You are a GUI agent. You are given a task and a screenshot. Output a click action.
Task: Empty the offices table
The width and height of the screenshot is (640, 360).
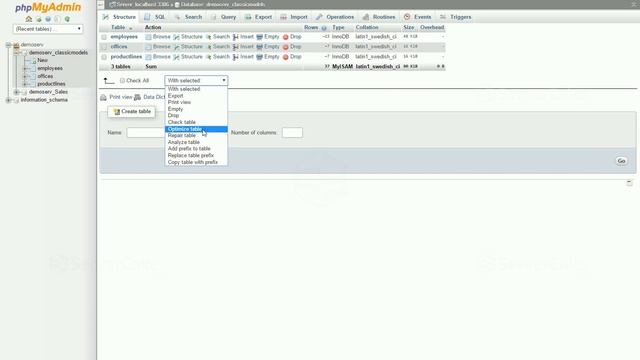(268, 47)
